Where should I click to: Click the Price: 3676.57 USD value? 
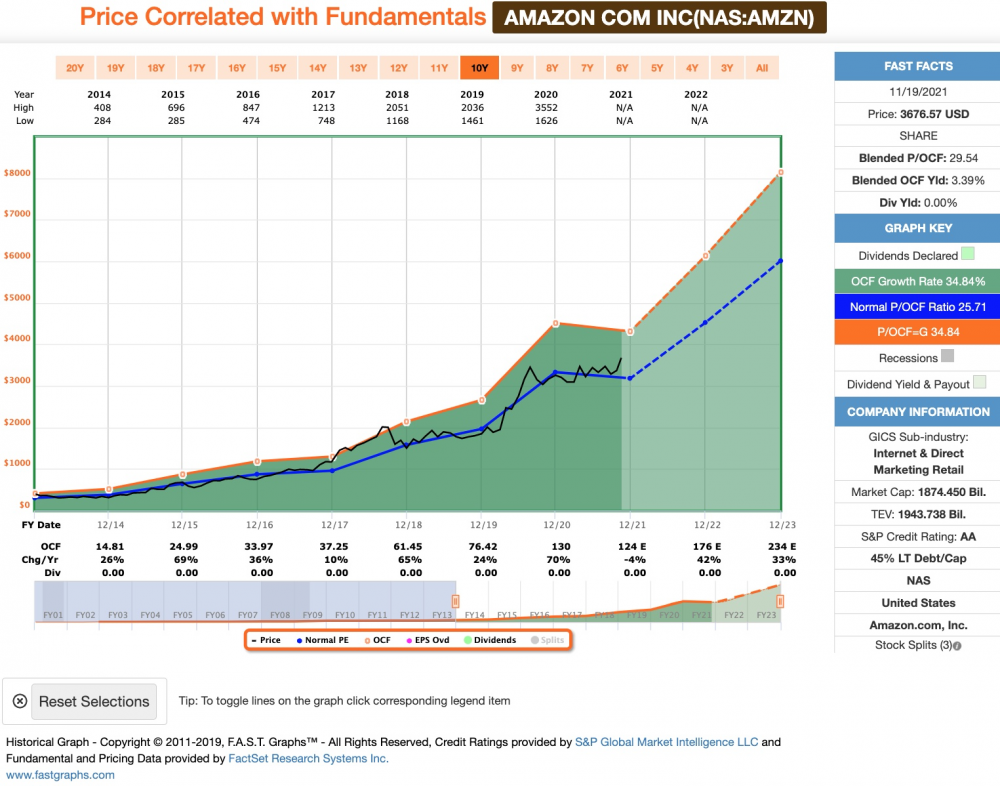coord(918,114)
